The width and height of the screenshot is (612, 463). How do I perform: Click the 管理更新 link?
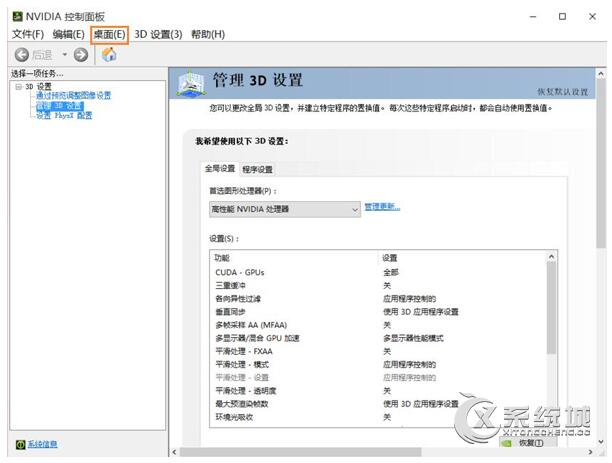[x=382, y=207]
